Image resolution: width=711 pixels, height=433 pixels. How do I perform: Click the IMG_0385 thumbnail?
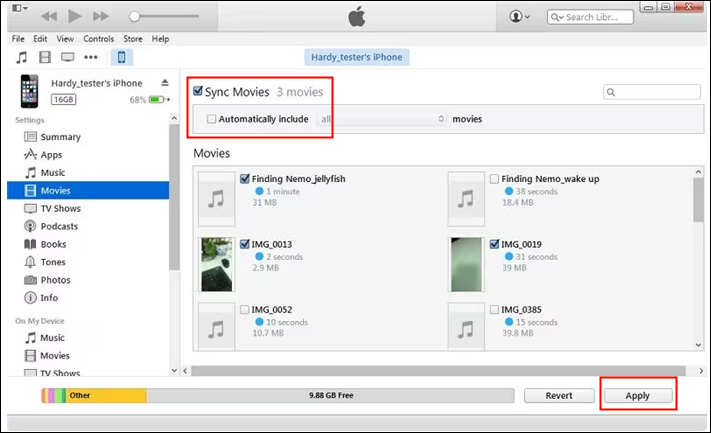coord(466,326)
